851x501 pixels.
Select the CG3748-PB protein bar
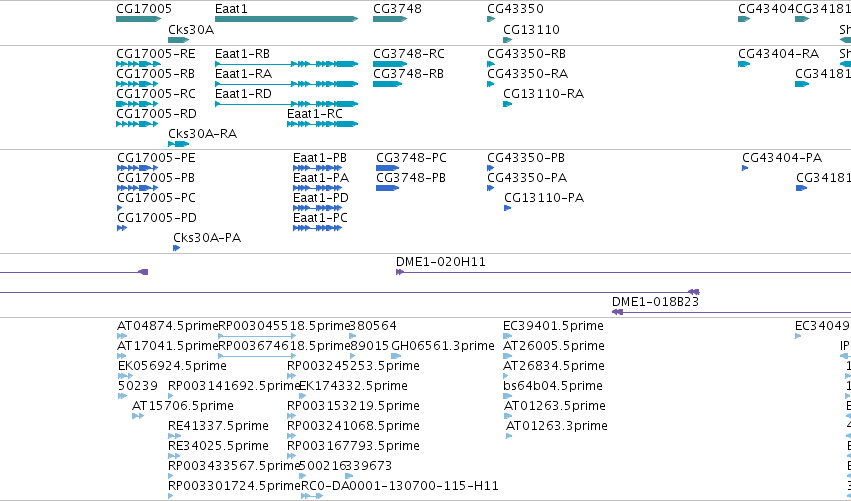point(388,188)
